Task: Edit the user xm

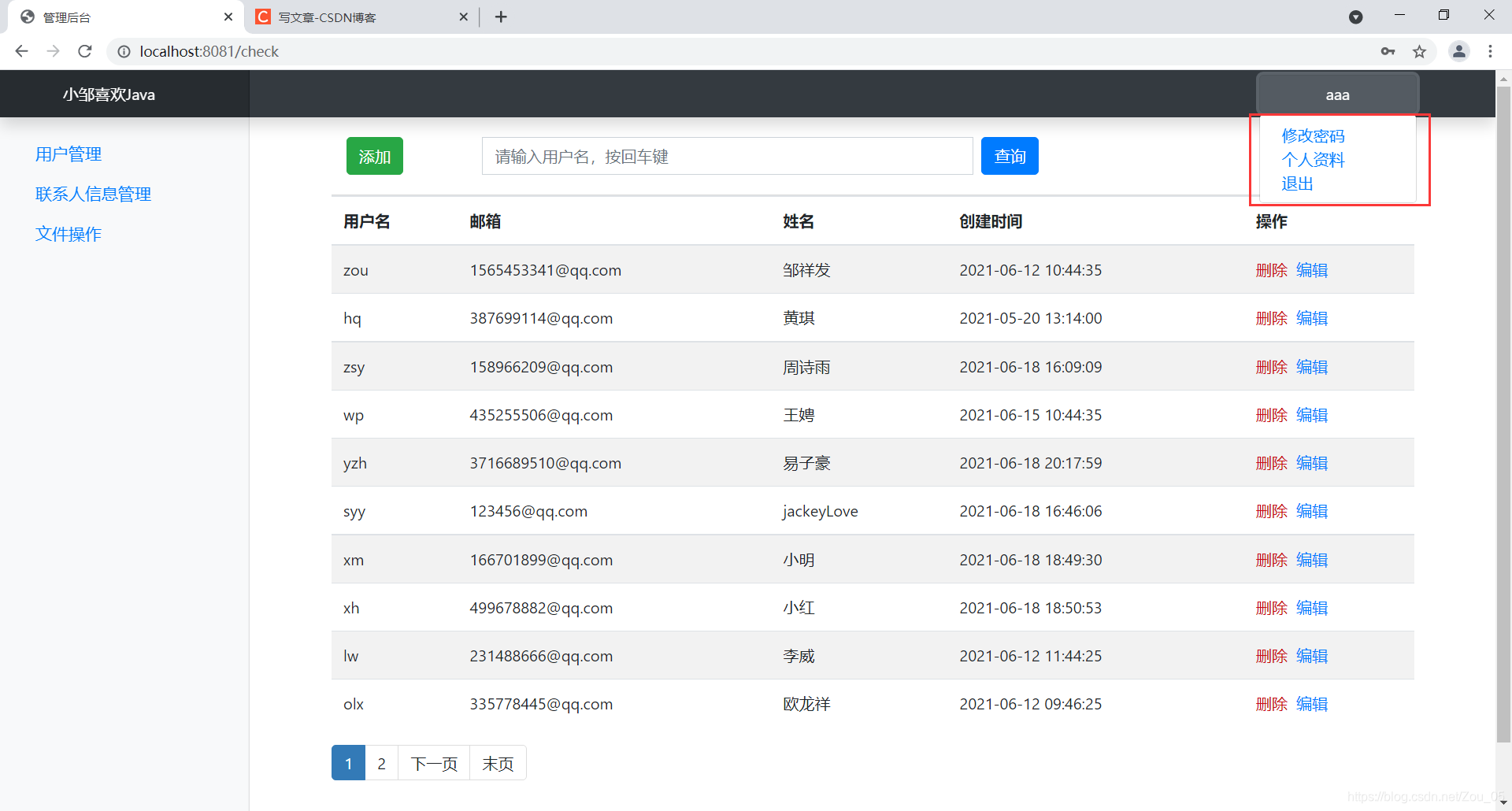Action: click(x=1312, y=560)
